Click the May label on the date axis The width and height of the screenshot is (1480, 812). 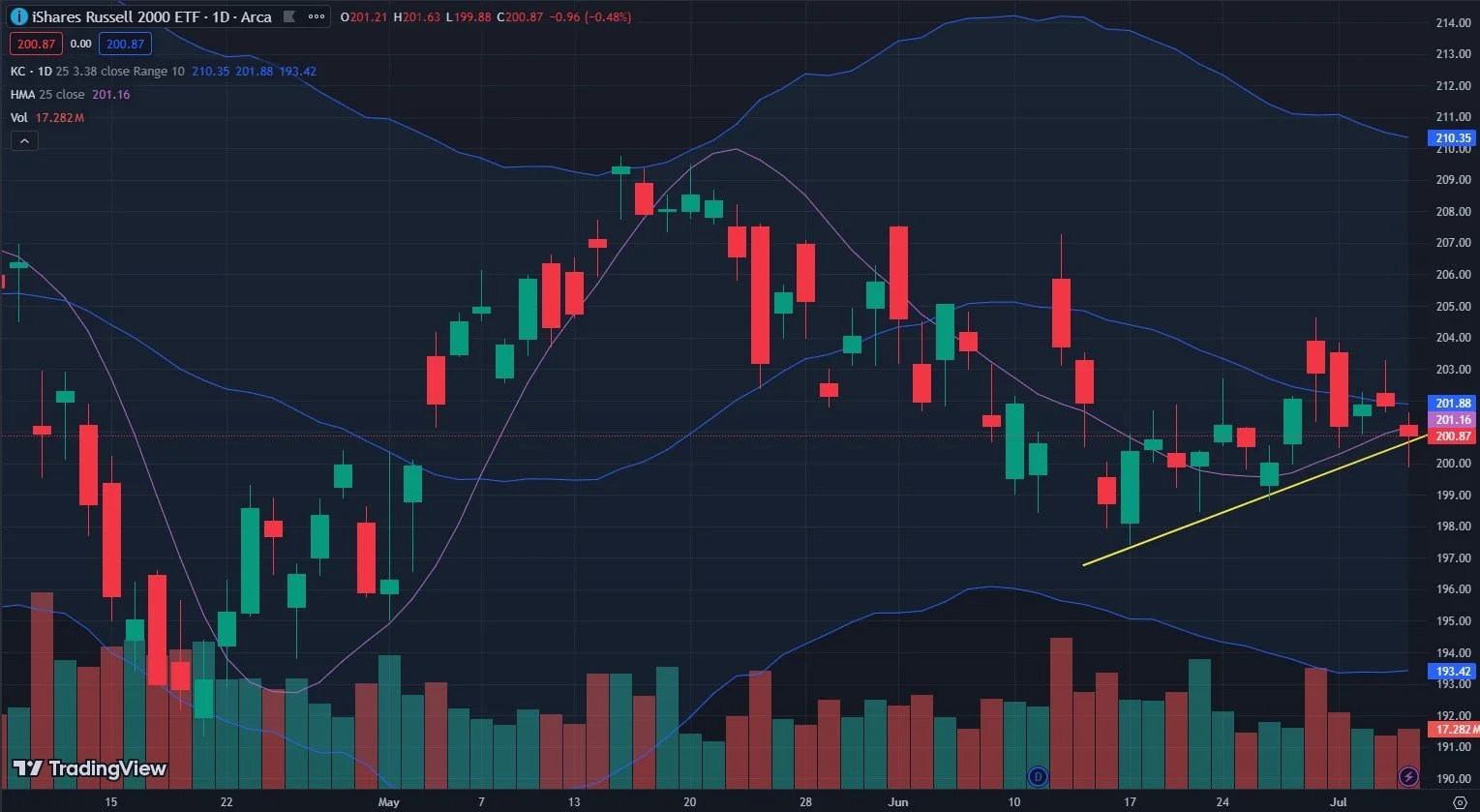[x=388, y=802]
